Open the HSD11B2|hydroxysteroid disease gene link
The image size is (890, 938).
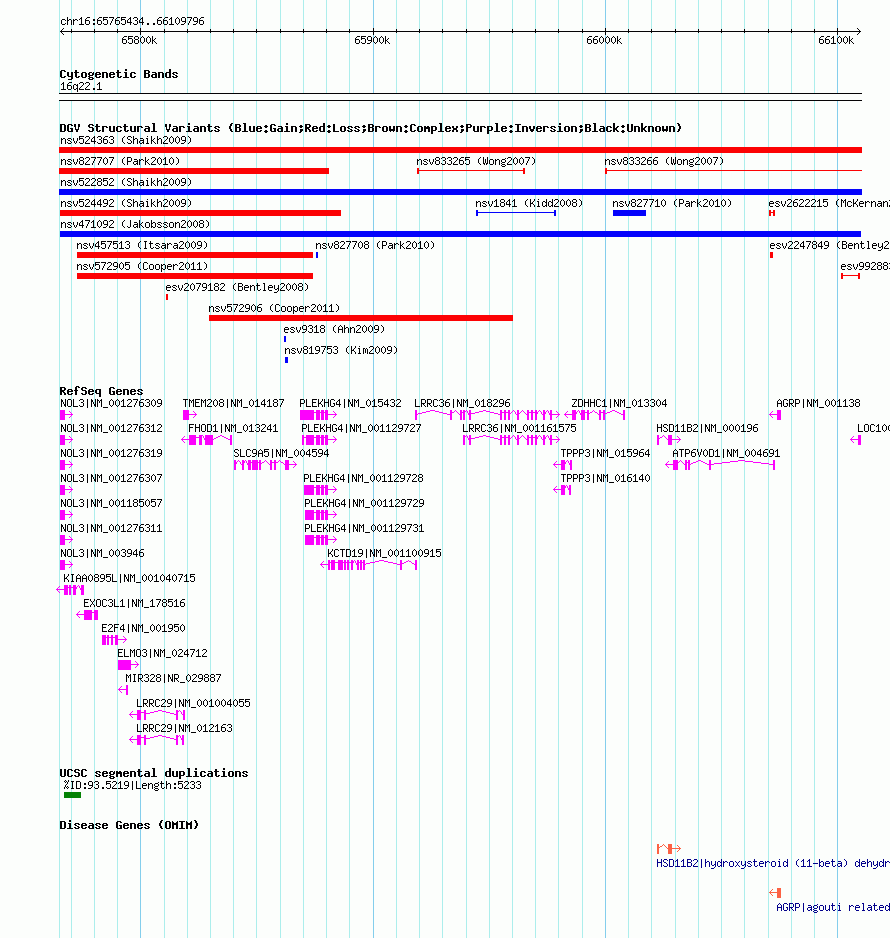coord(773,863)
